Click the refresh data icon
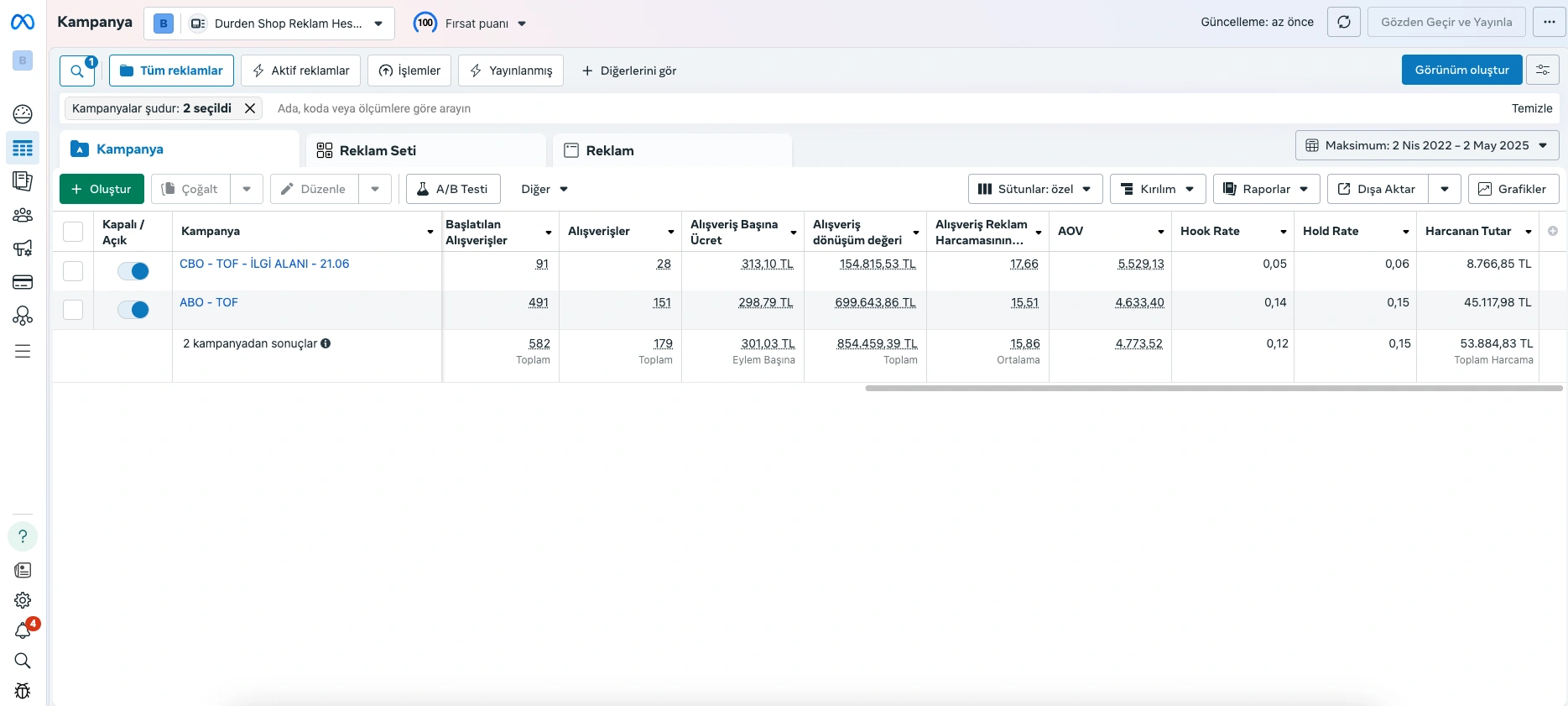 click(1343, 23)
